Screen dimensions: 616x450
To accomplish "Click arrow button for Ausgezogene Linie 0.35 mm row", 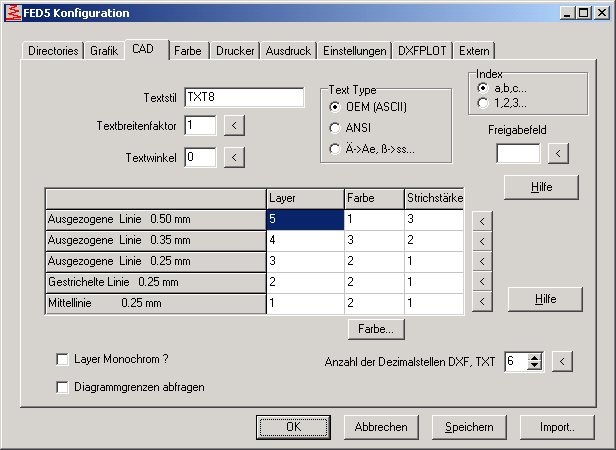I will click(x=482, y=240).
